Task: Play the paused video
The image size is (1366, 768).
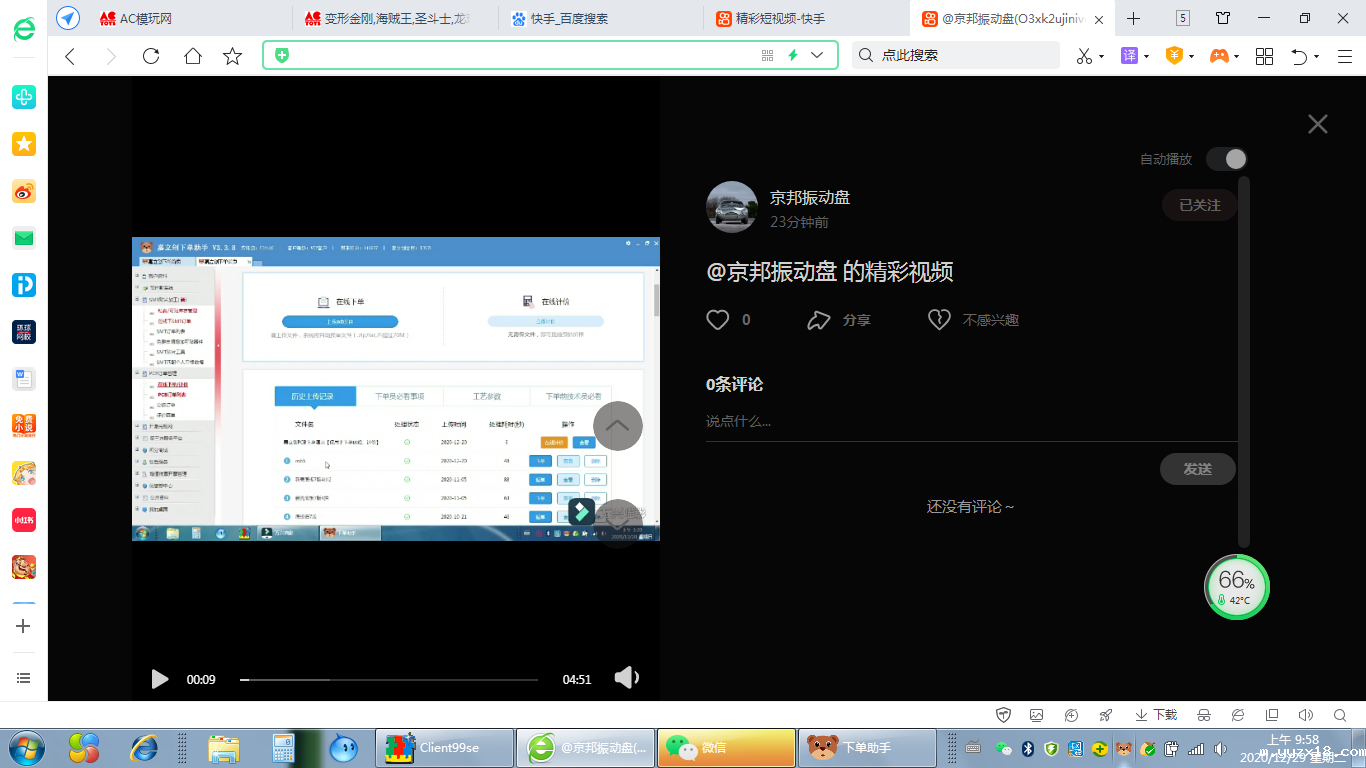Action: click(x=159, y=679)
